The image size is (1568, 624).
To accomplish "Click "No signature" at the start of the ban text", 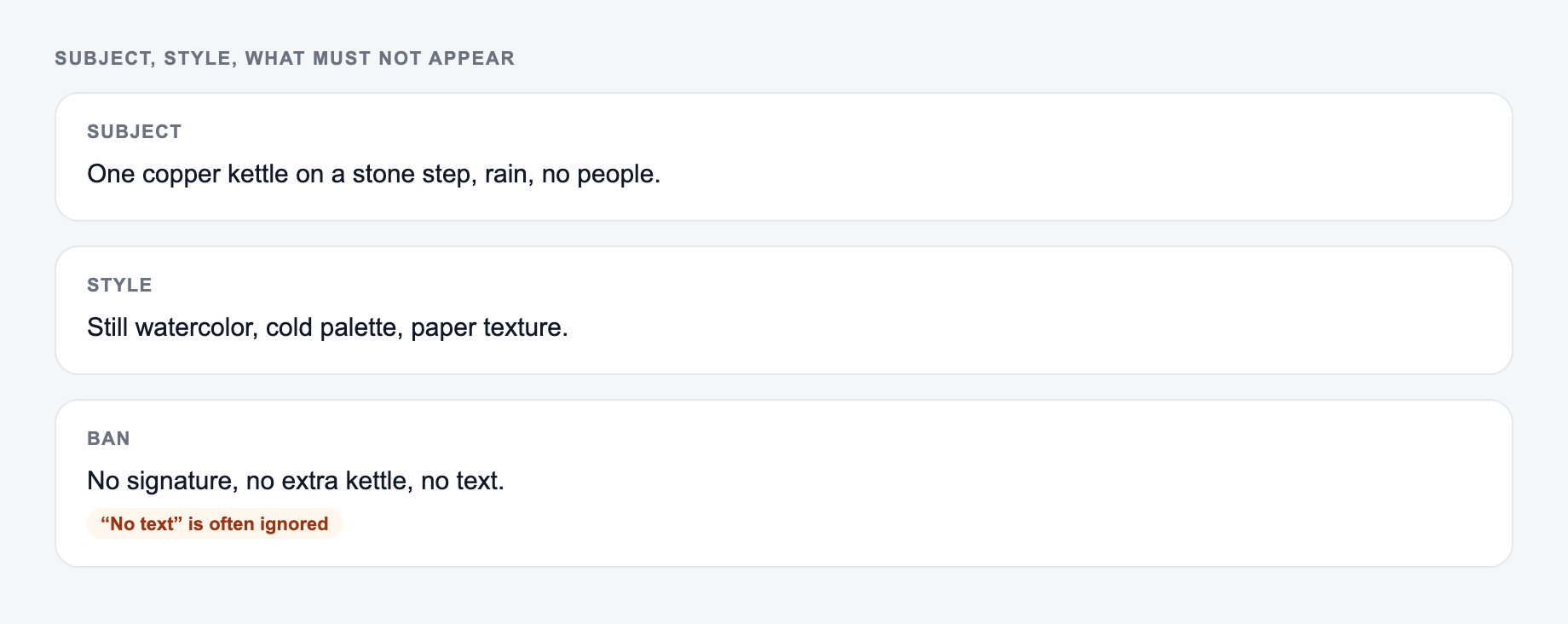I will pyautogui.click(x=160, y=481).
